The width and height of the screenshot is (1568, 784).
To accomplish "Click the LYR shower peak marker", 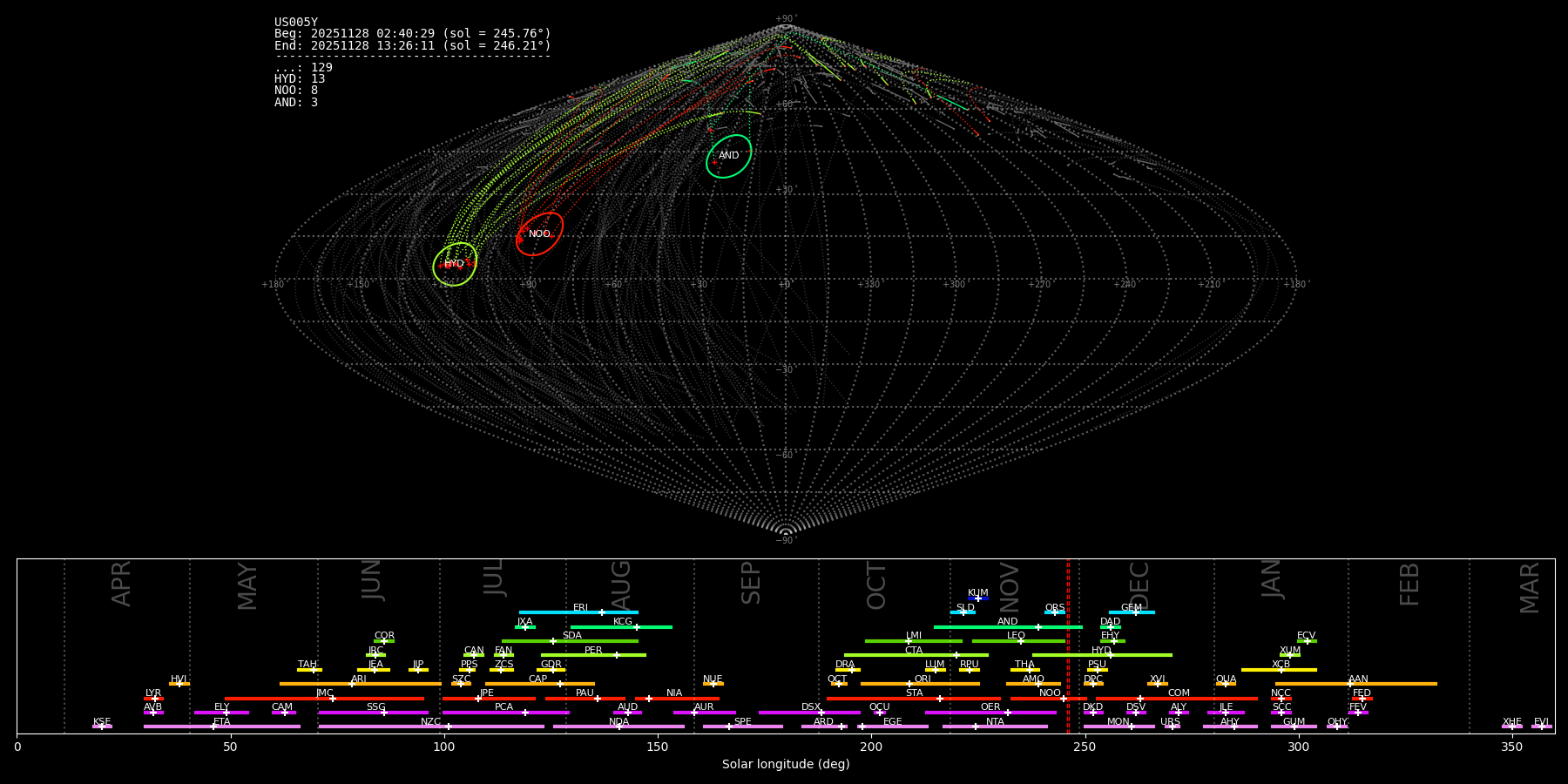I will 154,699.
